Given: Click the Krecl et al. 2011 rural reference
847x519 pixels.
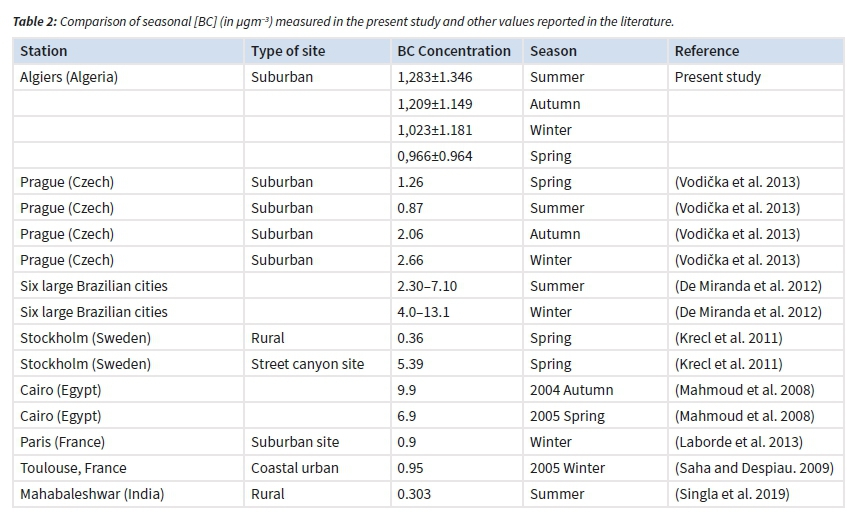Looking at the screenshot, I should tap(728, 338).
